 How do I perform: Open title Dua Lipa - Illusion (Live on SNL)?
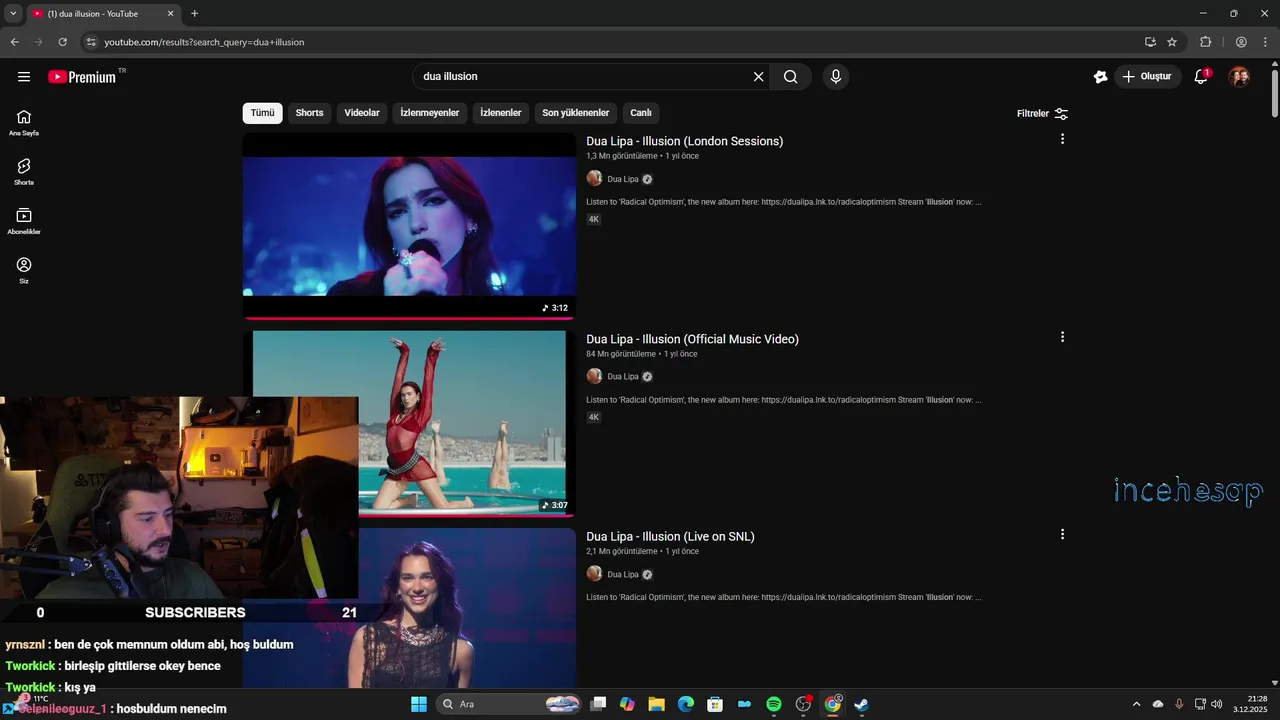coord(670,537)
